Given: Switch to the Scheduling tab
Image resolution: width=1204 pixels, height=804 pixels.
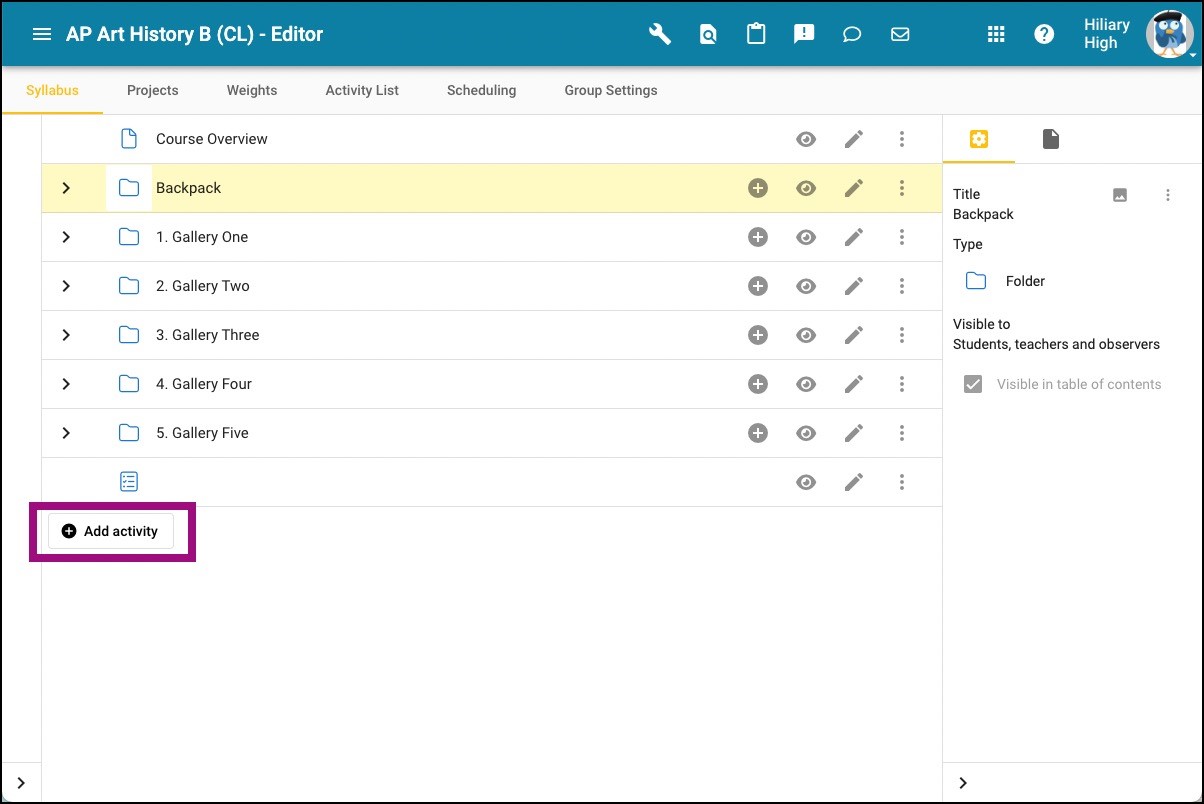Looking at the screenshot, I should point(481,90).
